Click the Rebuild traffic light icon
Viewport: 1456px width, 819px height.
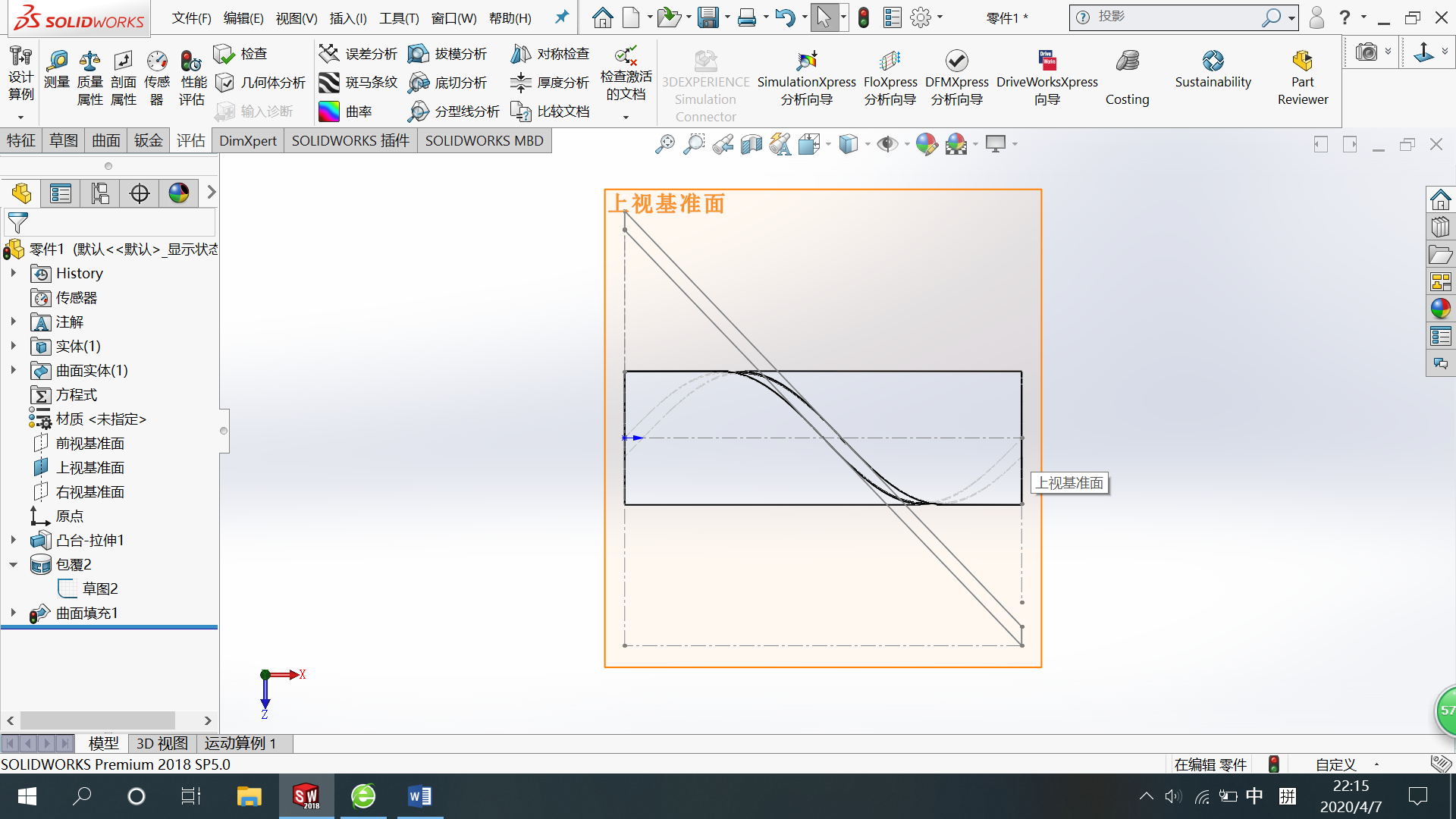pyautogui.click(x=864, y=17)
